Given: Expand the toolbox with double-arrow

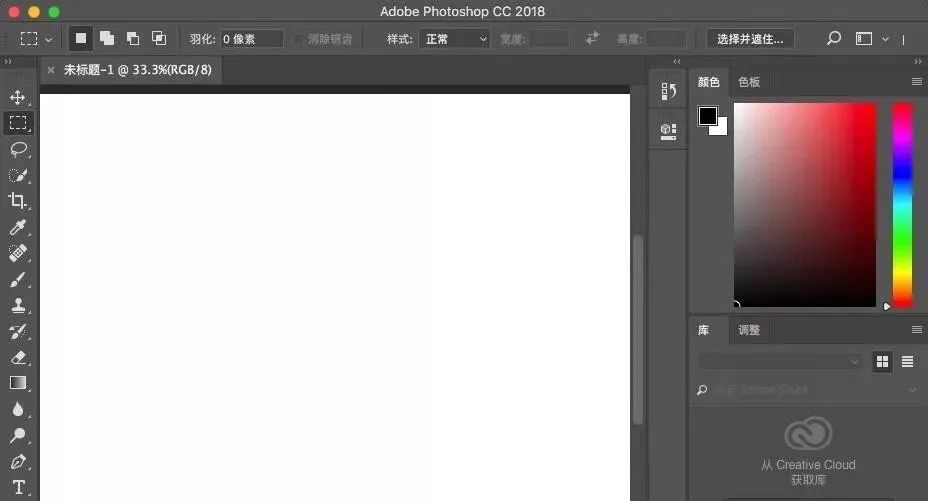Looking at the screenshot, I should coord(8,62).
